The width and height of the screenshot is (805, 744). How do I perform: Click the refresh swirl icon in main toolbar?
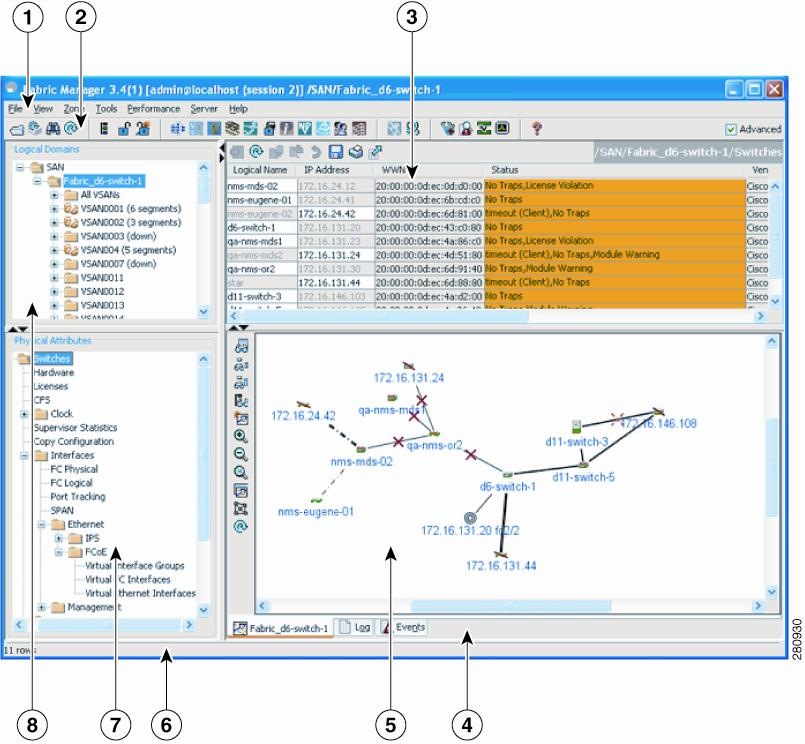71,127
